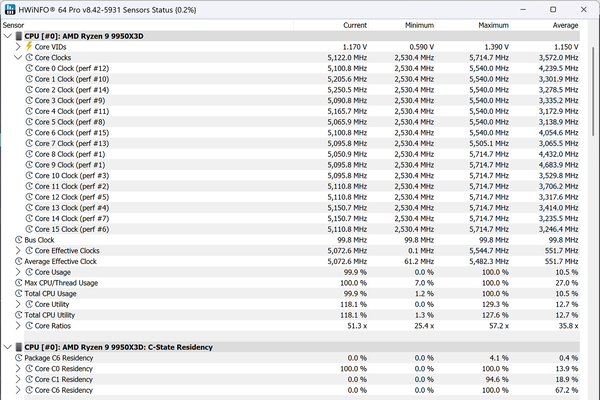Click the clock icon for Core 7 Clock (perf #13)
Viewport: 600px width, 400px height.
pos(29,143)
